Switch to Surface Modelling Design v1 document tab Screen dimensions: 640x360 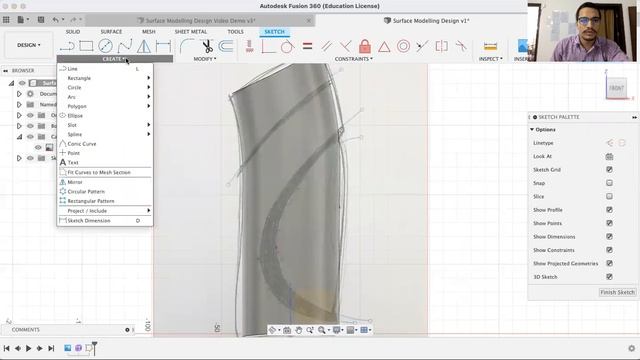tap(427, 20)
